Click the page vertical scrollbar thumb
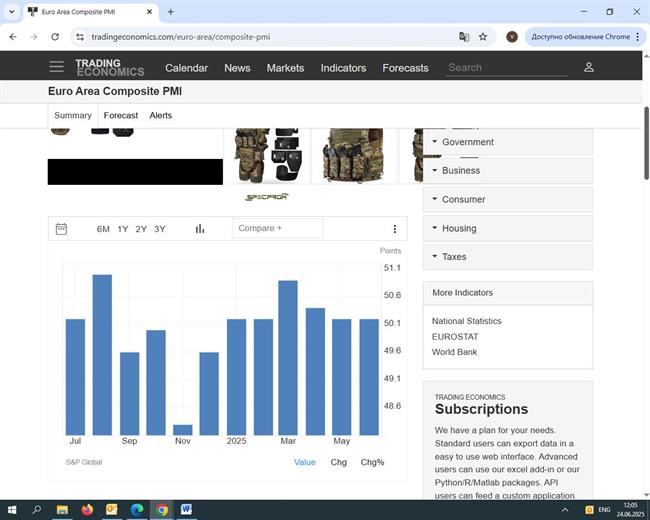 646,143
